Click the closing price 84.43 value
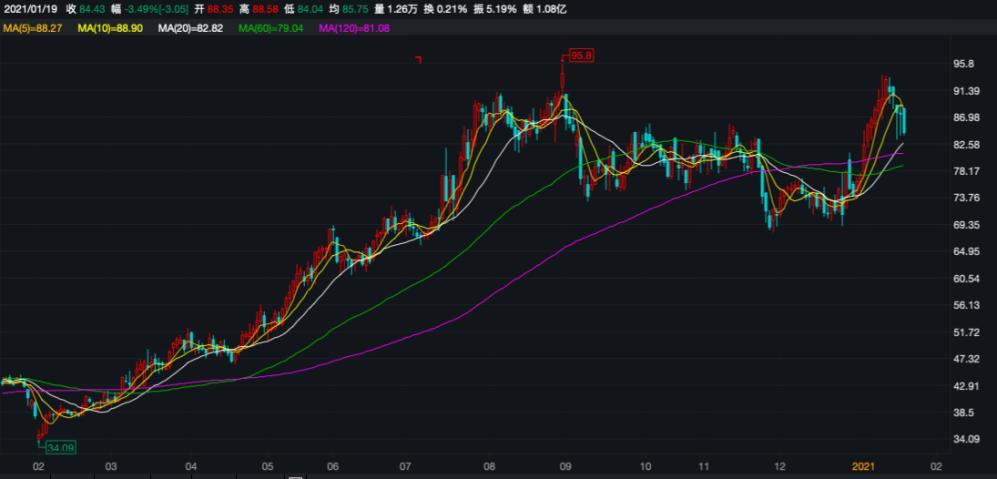Viewport: 997px width, 479px height. click(93, 10)
